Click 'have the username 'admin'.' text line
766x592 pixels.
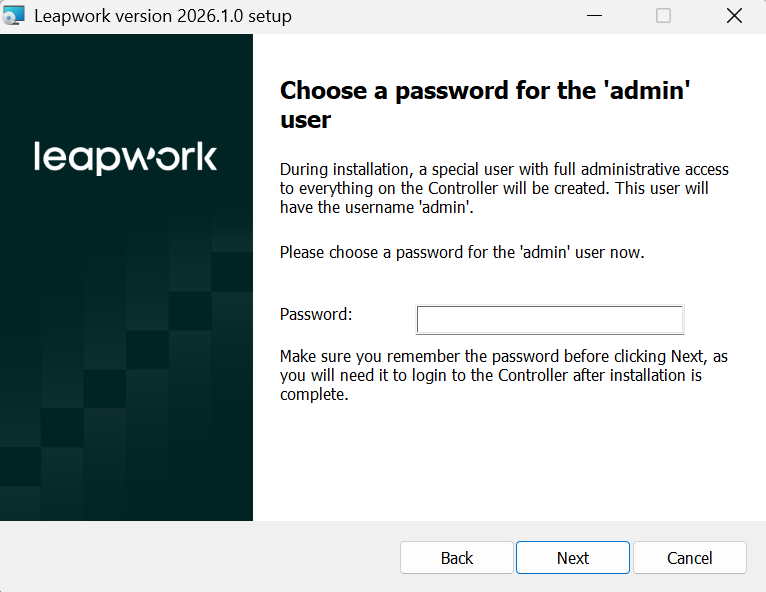377,207
